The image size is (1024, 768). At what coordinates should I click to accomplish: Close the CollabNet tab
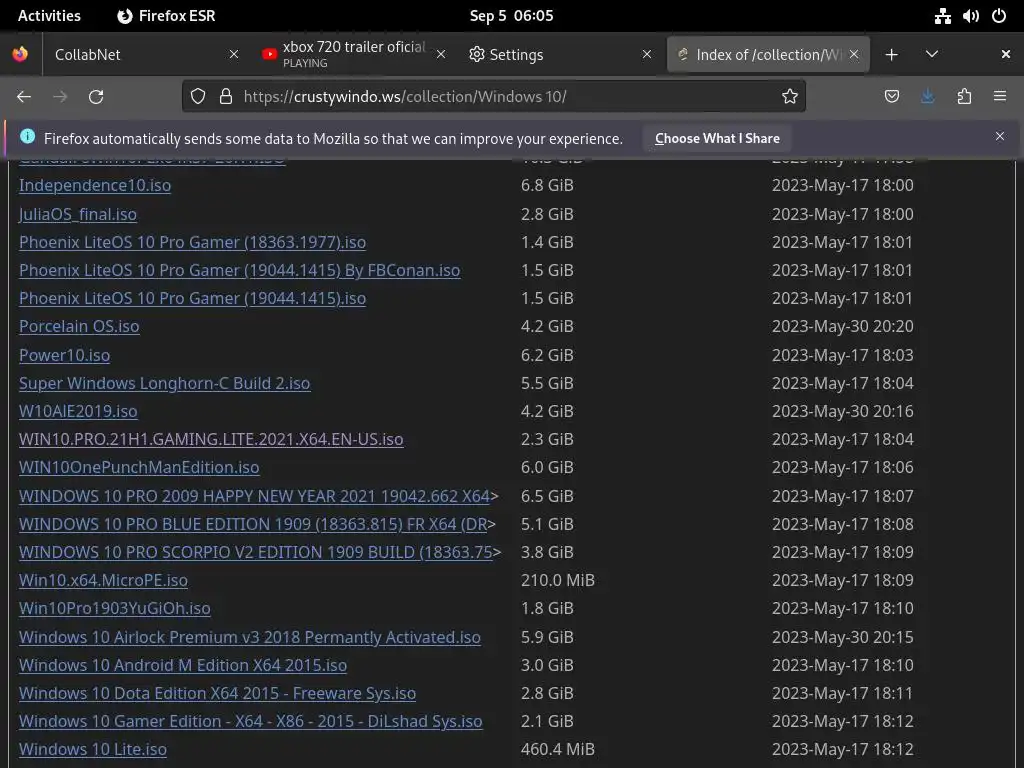pos(234,54)
